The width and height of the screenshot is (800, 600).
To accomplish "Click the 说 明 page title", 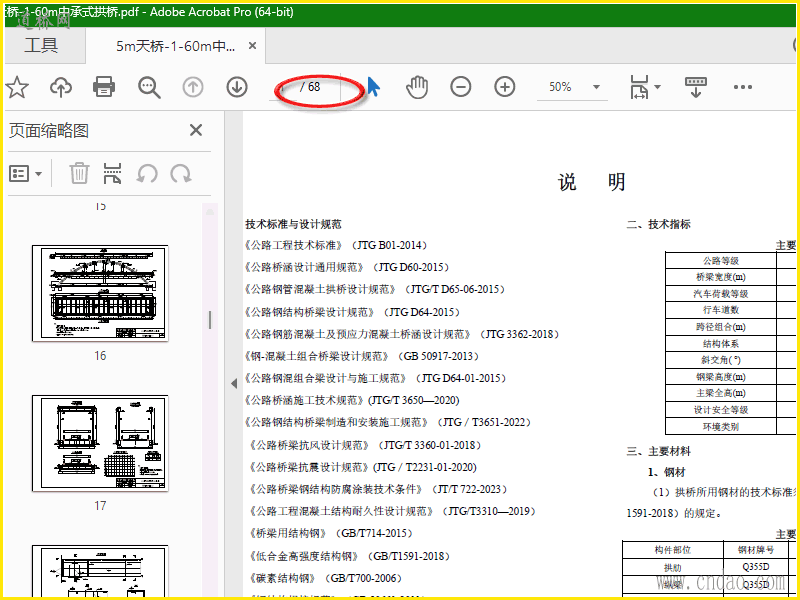I will (592, 182).
